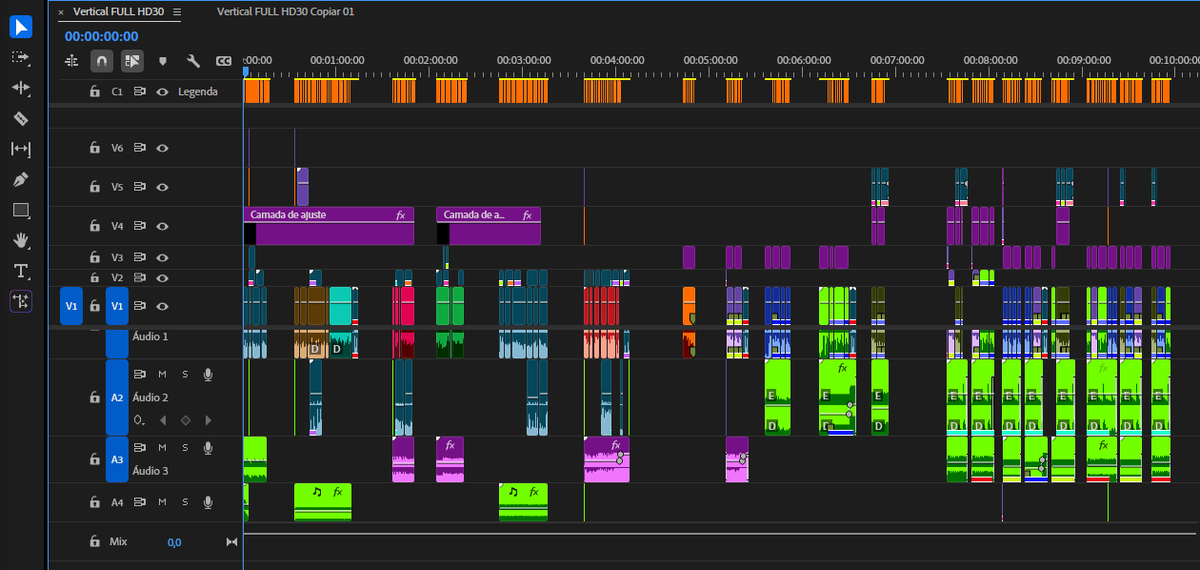Screen dimensions: 1200x570
Task: Hide video track V6 output
Action: (161, 147)
